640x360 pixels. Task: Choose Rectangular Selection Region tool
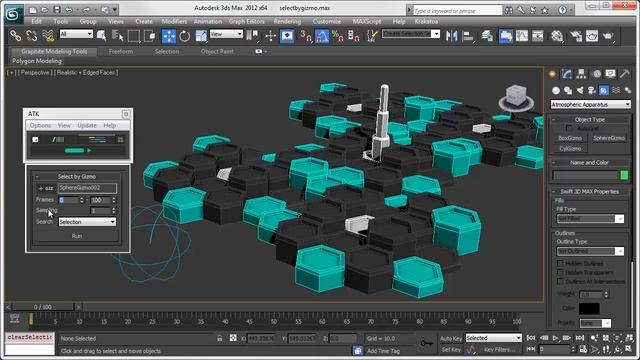pos(133,36)
